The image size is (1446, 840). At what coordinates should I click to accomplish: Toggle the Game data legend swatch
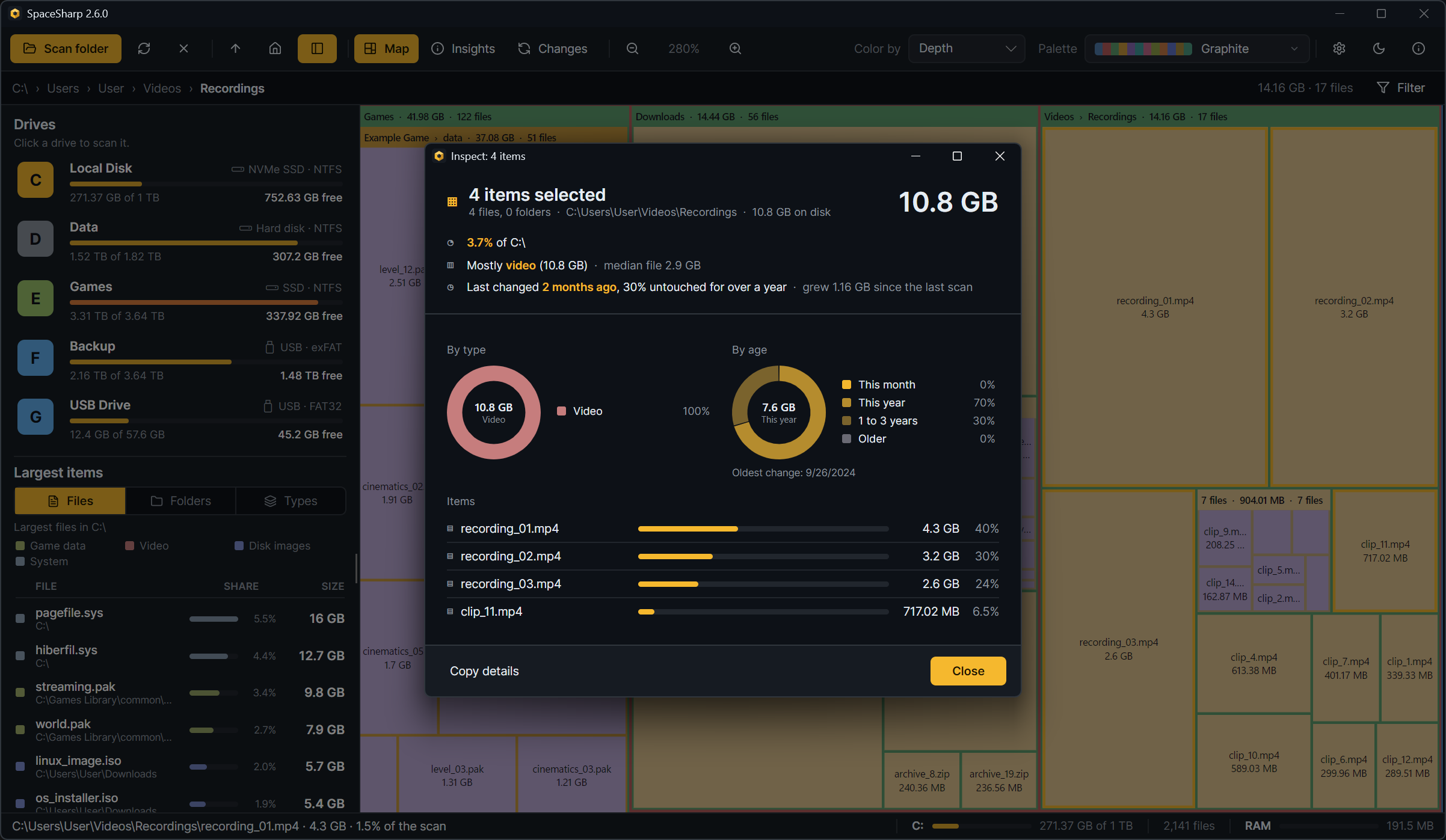coord(20,546)
